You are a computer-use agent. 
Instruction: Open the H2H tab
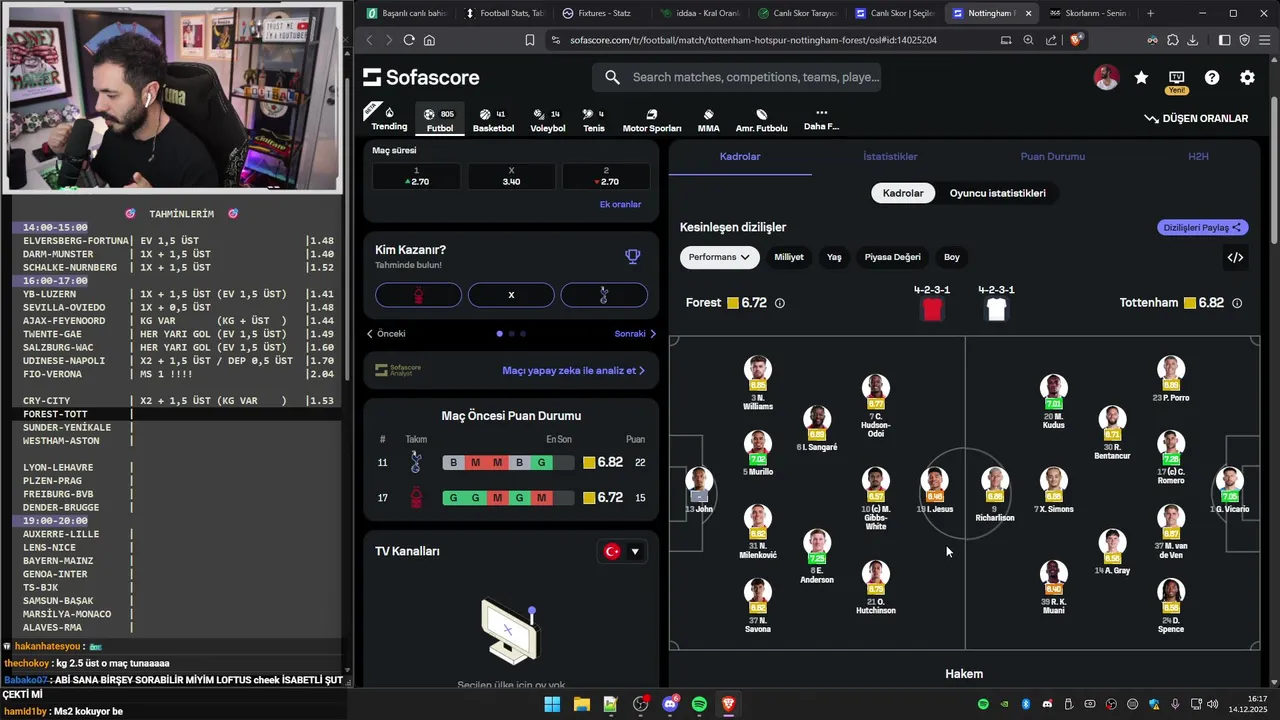[1198, 157]
